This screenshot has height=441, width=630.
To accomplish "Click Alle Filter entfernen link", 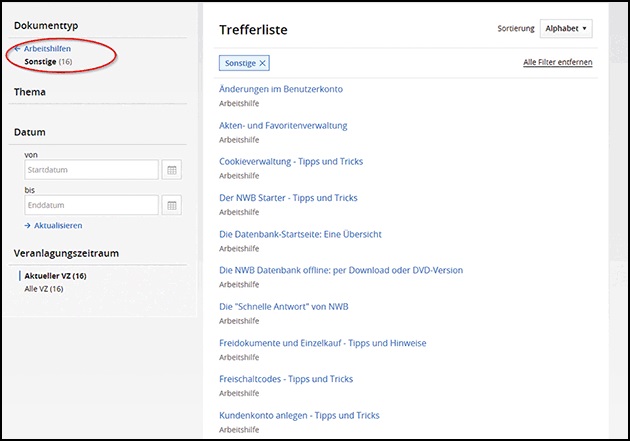I will point(557,62).
